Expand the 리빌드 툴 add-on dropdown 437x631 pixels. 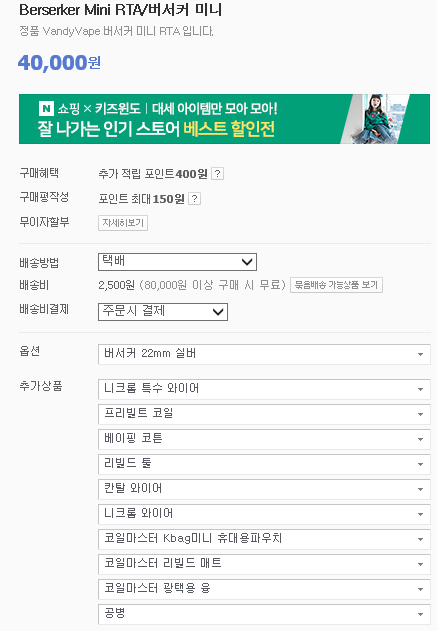coord(264,464)
